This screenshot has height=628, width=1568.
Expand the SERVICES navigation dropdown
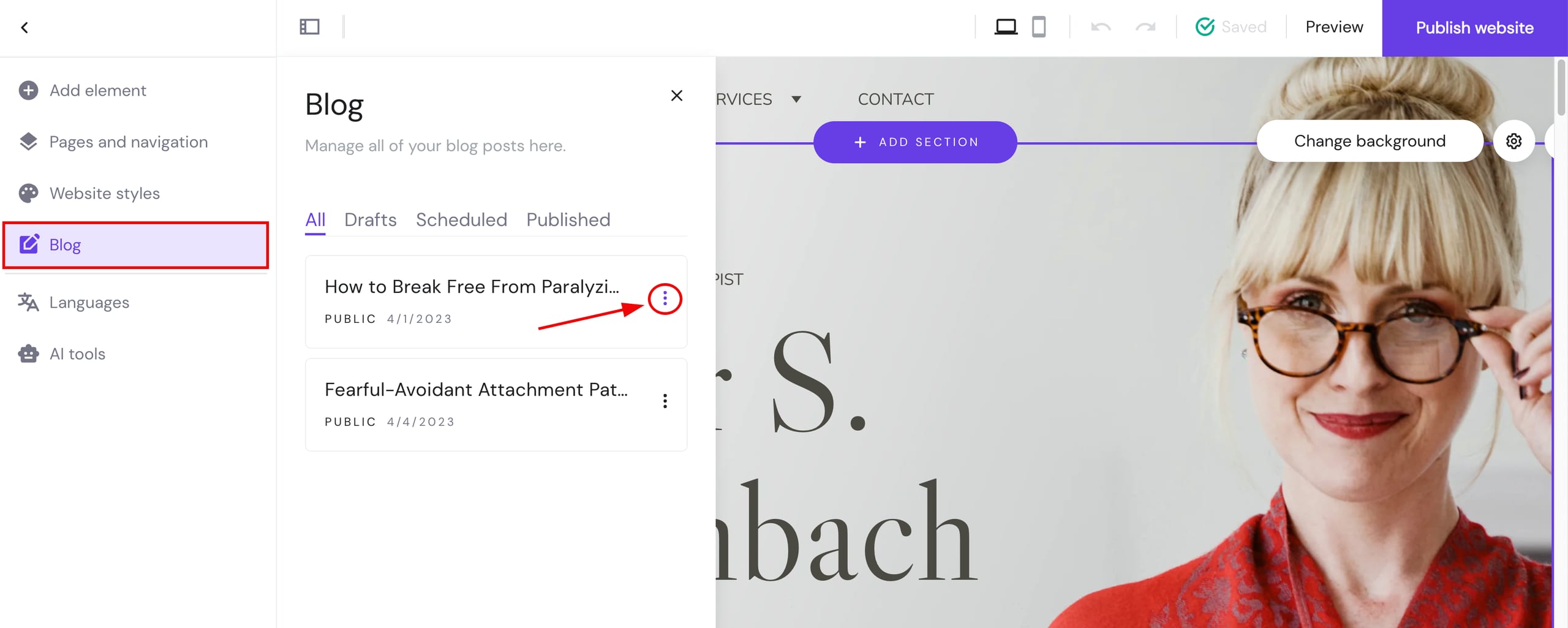click(797, 99)
